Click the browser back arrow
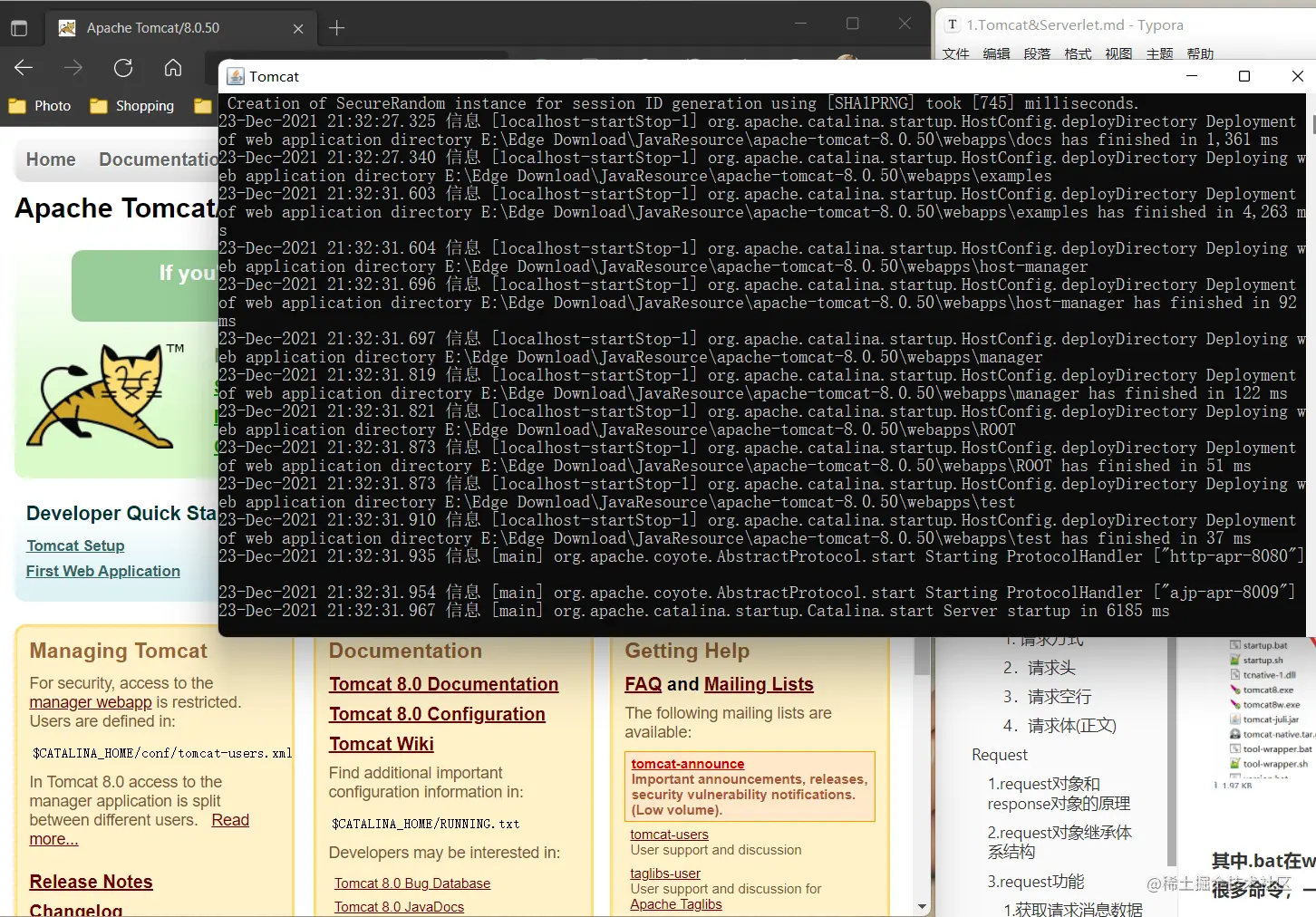The image size is (1316, 917). [x=24, y=68]
